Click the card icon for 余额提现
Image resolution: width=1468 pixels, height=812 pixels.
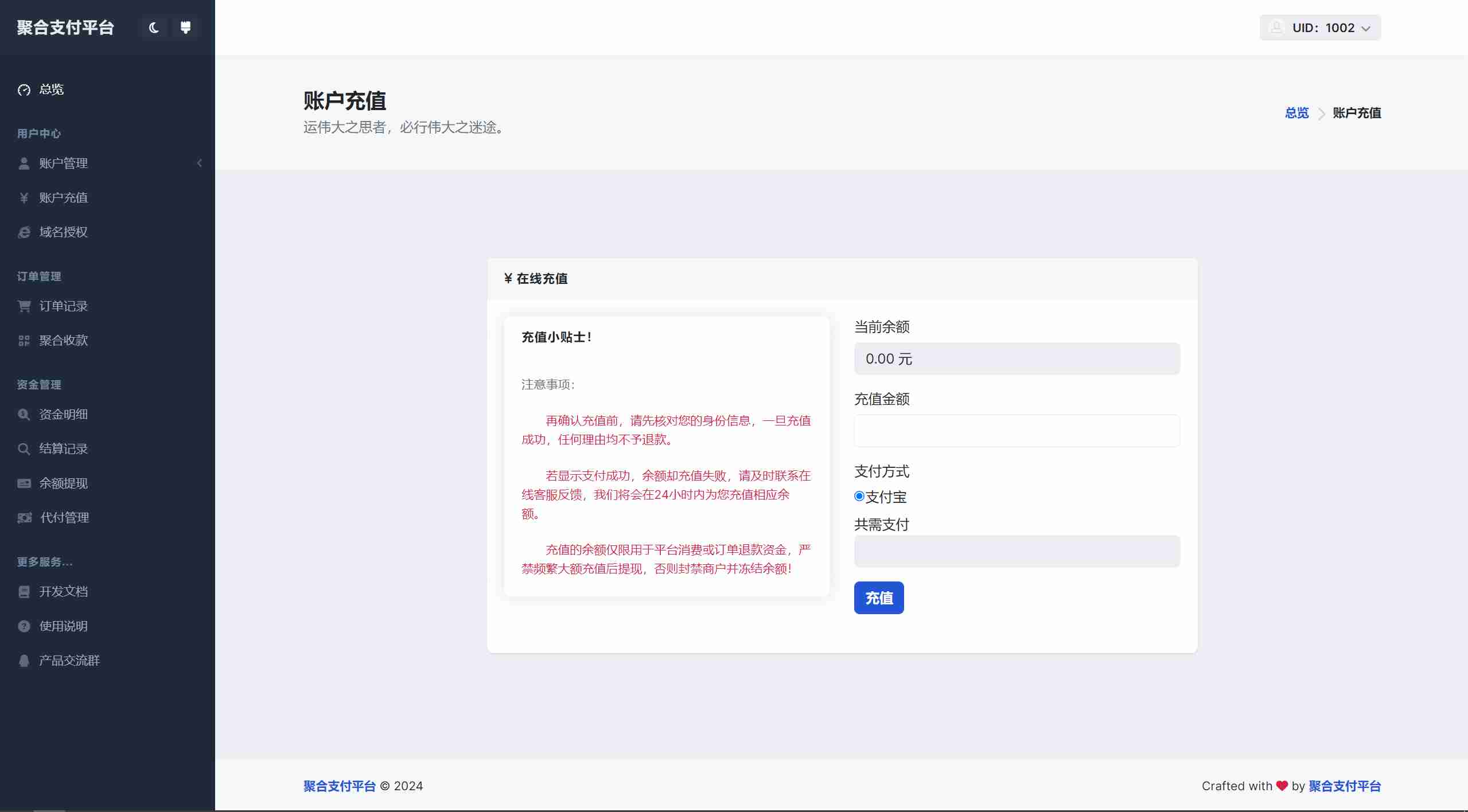[x=24, y=483]
